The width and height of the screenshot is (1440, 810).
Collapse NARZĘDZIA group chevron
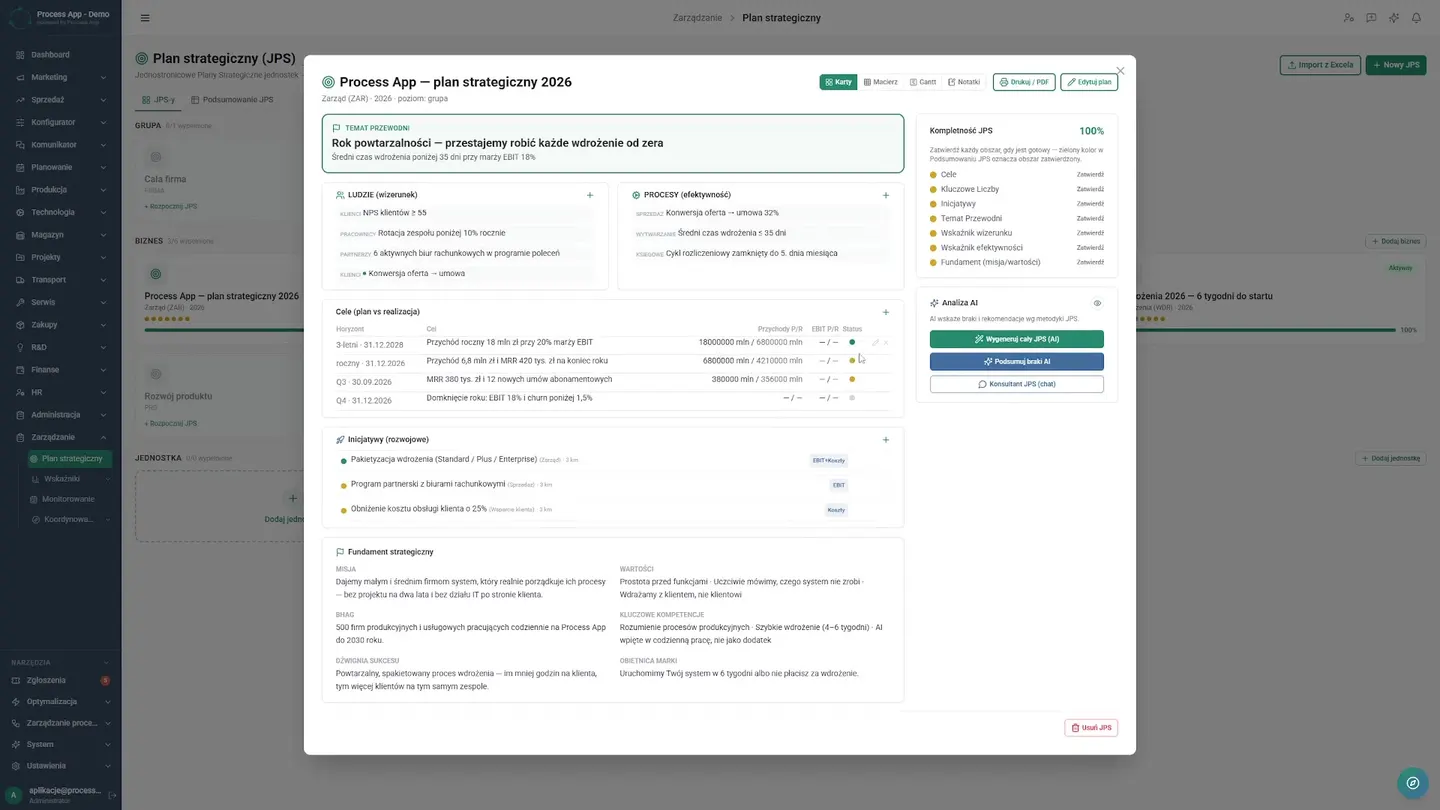click(x=107, y=662)
